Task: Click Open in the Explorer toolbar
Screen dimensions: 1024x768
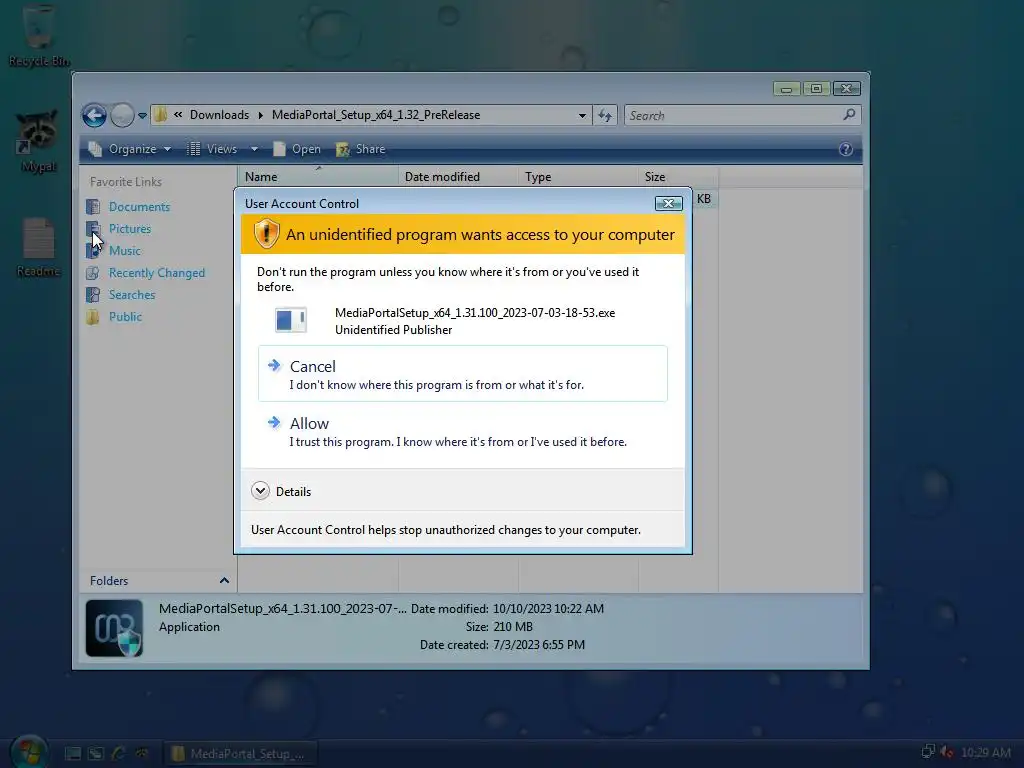Action: 297,149
